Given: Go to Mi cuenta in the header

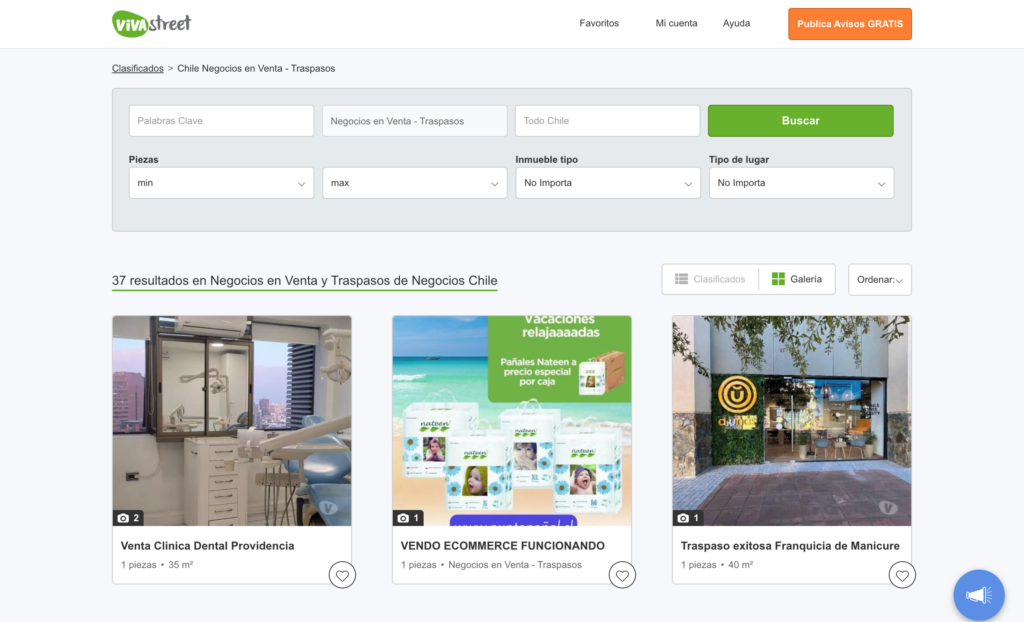Looking at the screenshot, I should click(676, 23).
